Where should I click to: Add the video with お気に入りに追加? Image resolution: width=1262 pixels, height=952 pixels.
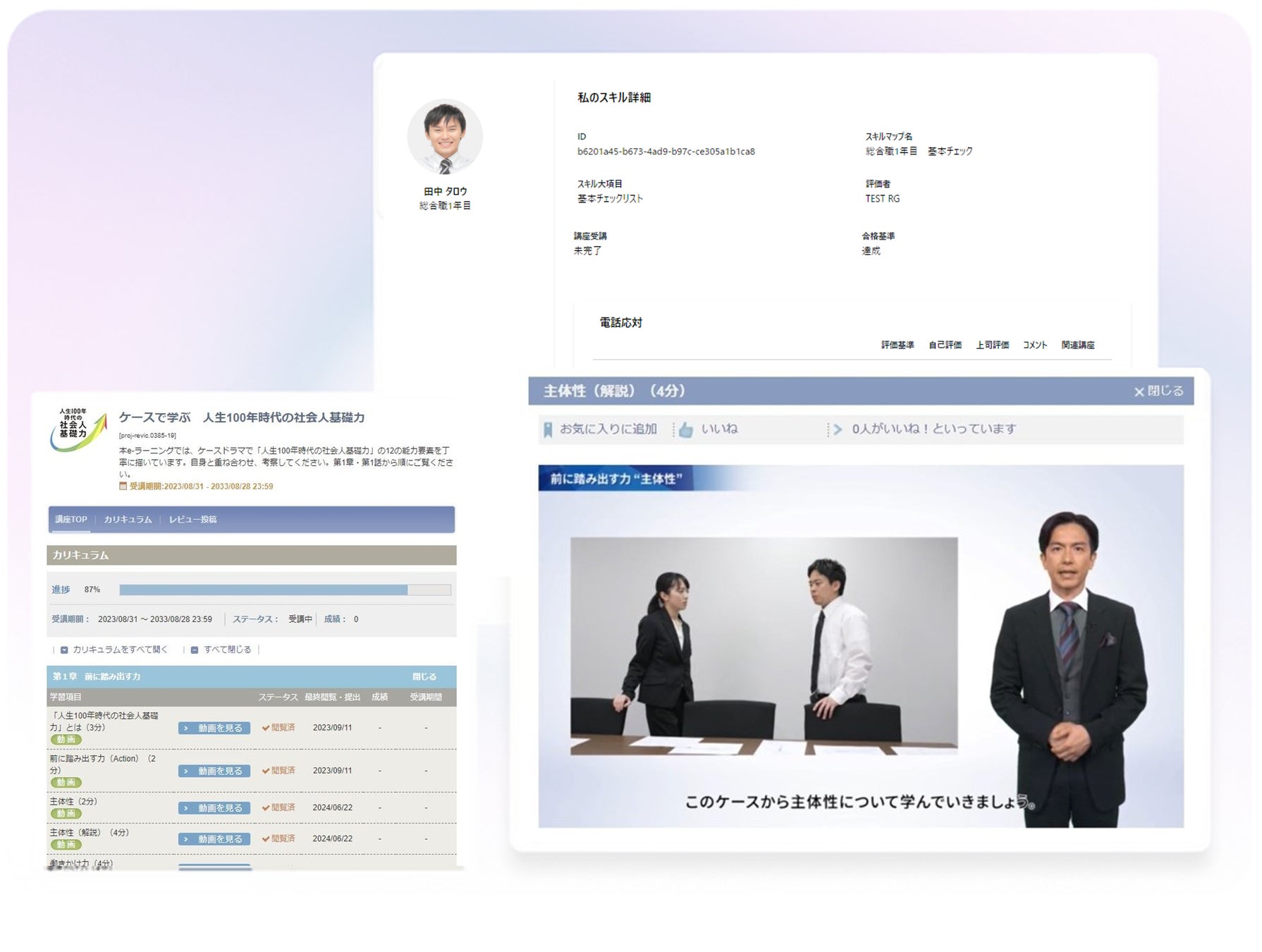(608, 429)
